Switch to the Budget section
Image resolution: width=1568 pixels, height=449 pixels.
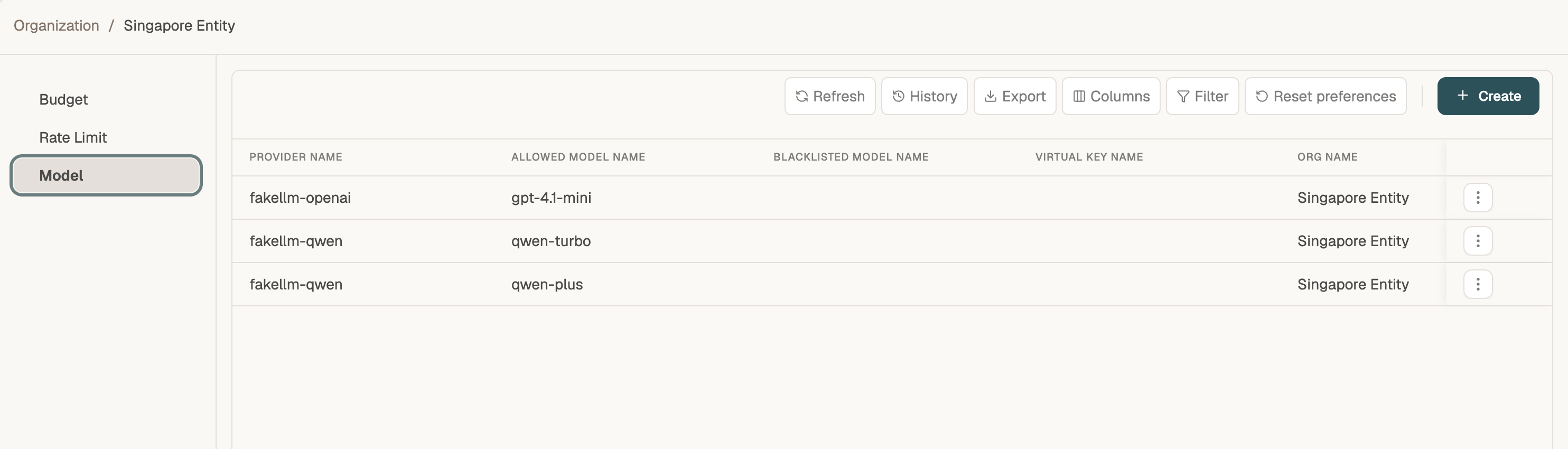coord(63,99)
